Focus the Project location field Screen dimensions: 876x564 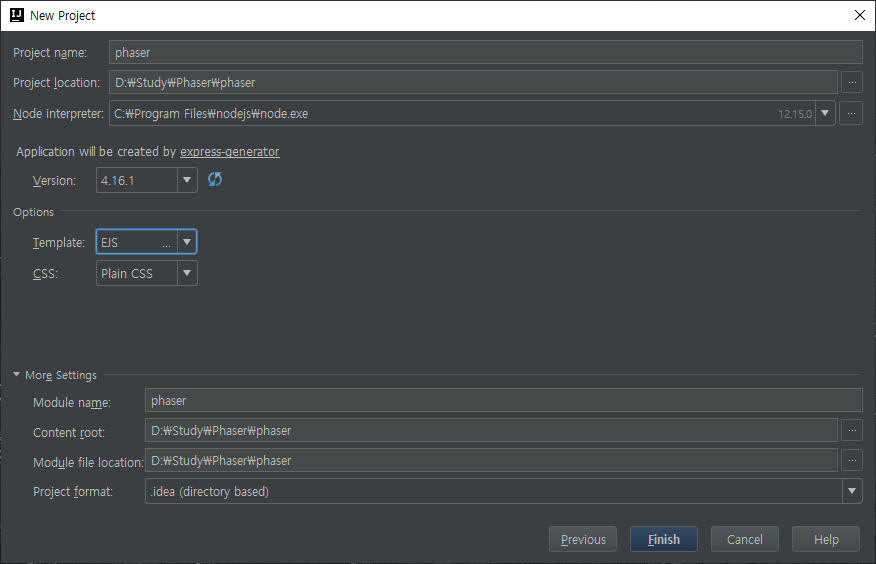473,82
